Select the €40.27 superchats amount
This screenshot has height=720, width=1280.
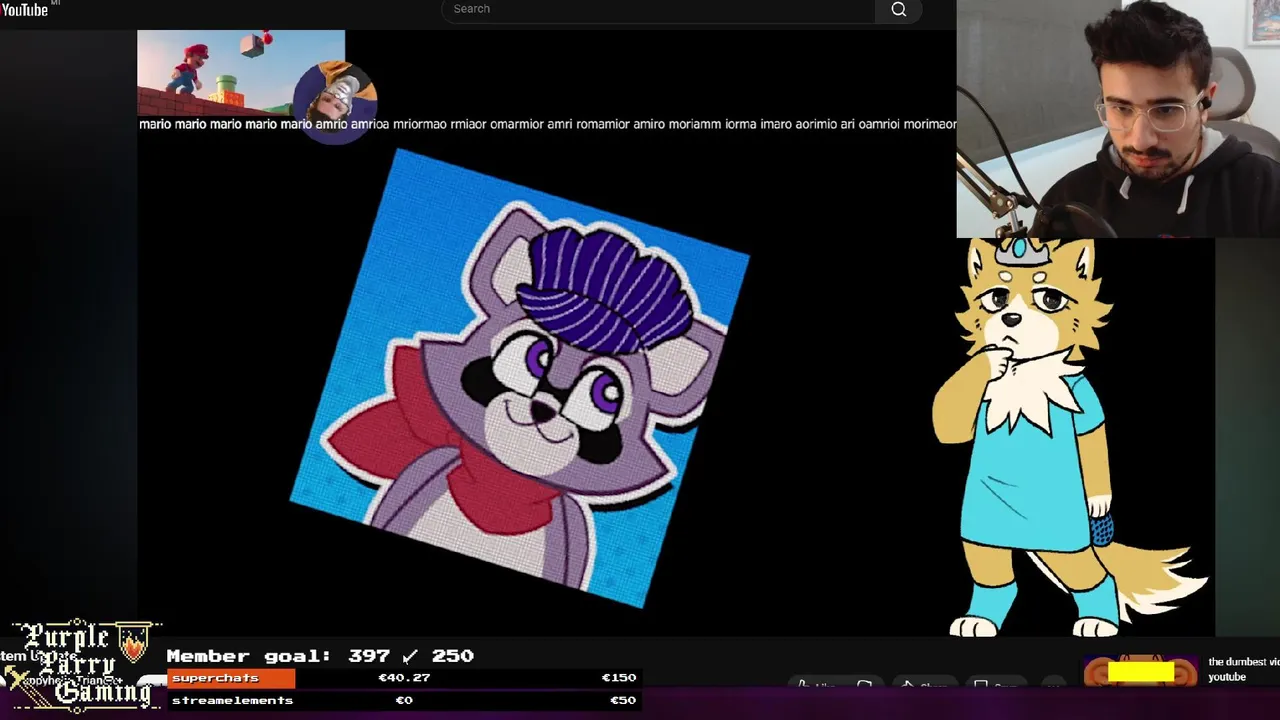(404, 678)
